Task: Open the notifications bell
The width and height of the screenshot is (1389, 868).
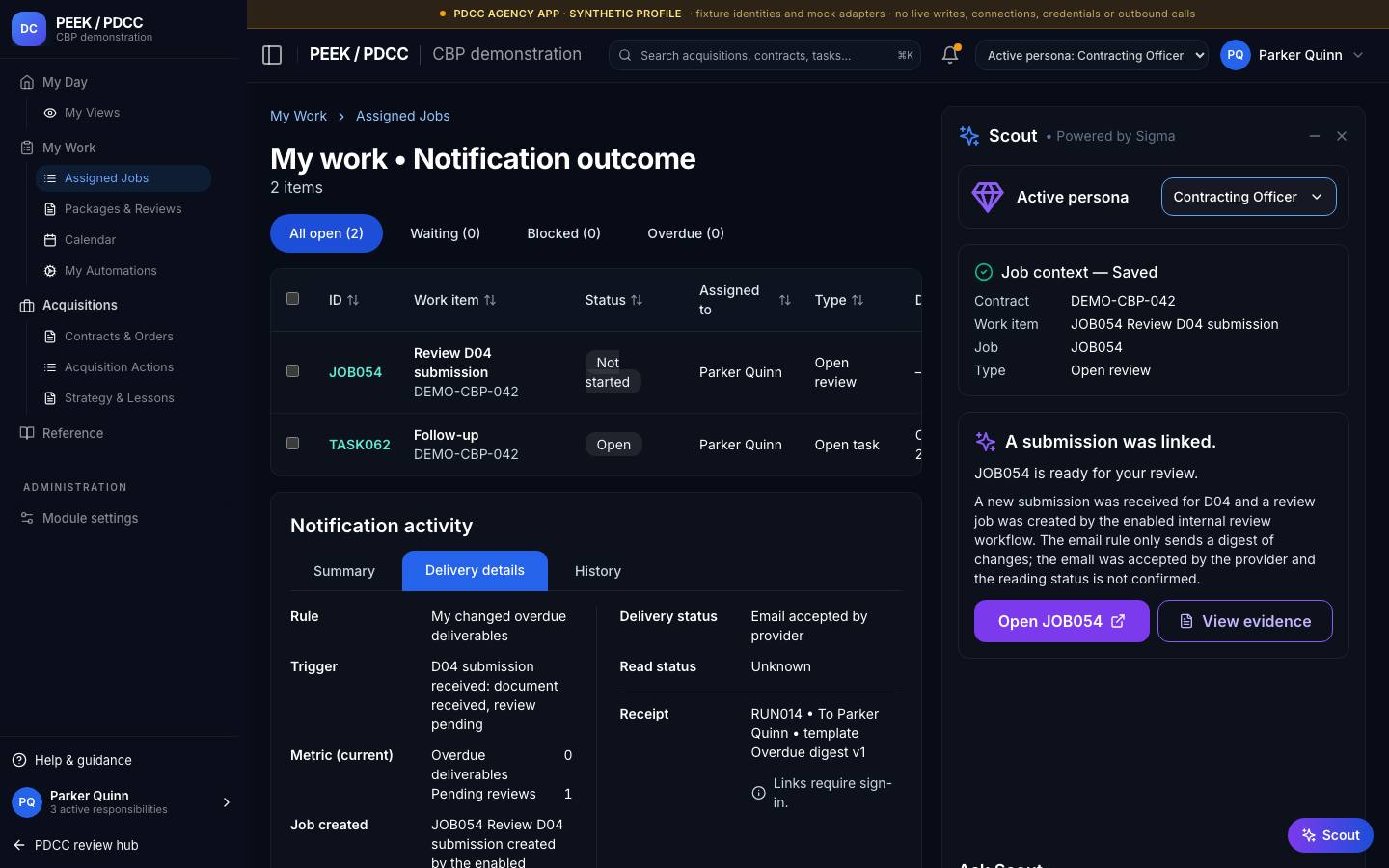Action: pyautogui.click(x=950, y=55)
